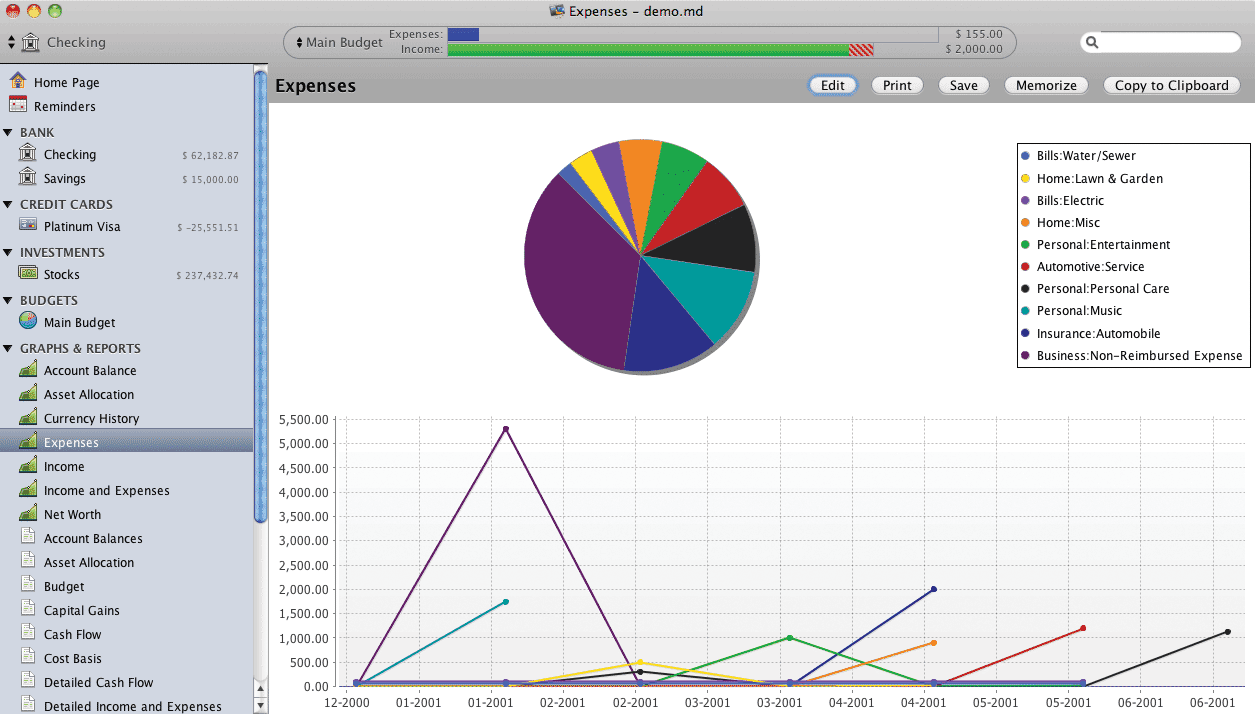Click the Platinum Visa credit card icon
The width and height of the screenshot is (1255, 714).
(28, 226)
